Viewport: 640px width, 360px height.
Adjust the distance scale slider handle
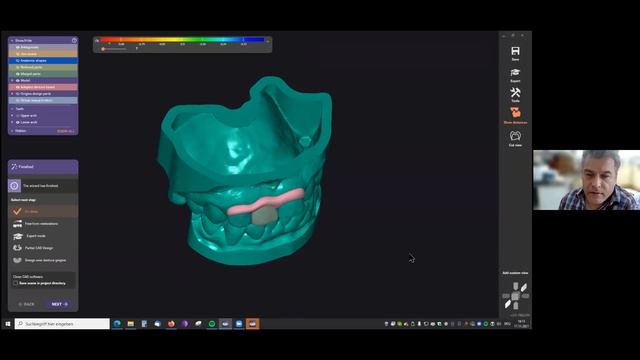pyautogui.click(x=103, y=49)
